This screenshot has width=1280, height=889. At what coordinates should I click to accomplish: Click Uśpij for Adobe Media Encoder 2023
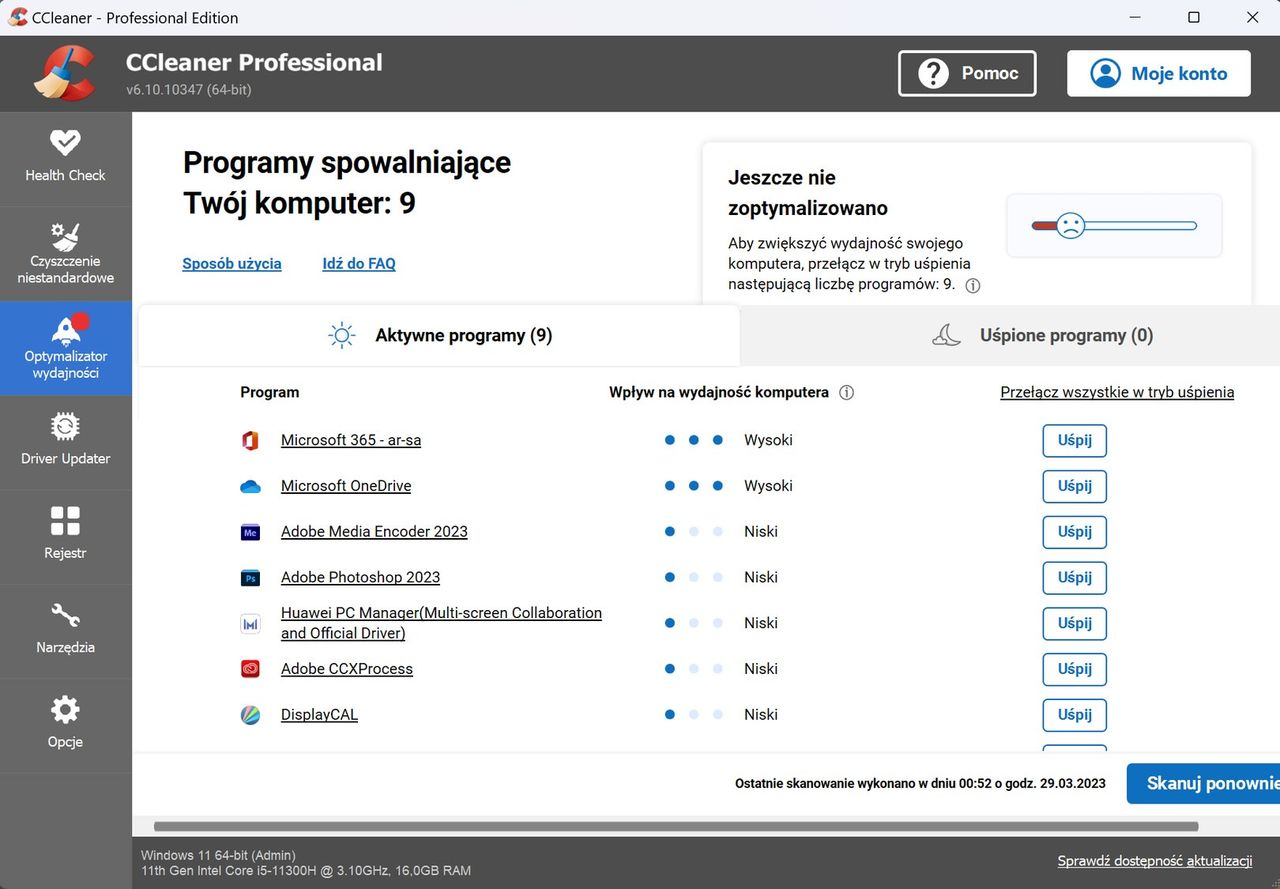click(1075, 532)
